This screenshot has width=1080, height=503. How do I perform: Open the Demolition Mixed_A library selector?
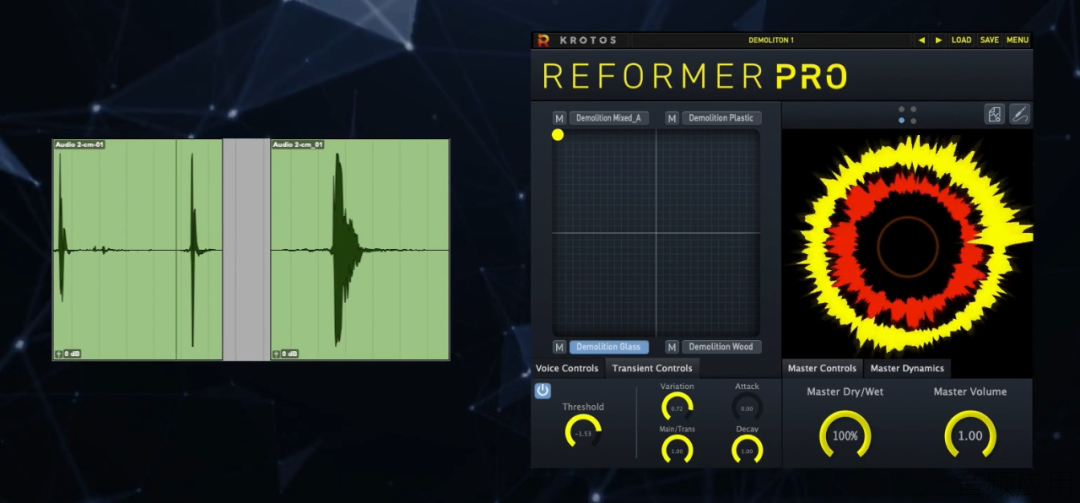(x=608, y=118)
